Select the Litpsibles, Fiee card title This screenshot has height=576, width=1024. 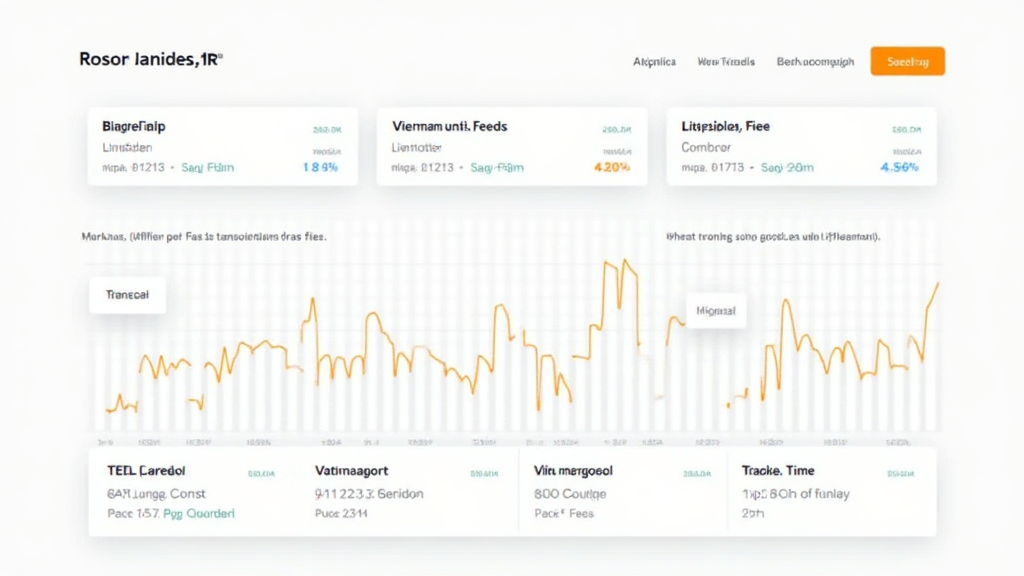coord(725,127)
